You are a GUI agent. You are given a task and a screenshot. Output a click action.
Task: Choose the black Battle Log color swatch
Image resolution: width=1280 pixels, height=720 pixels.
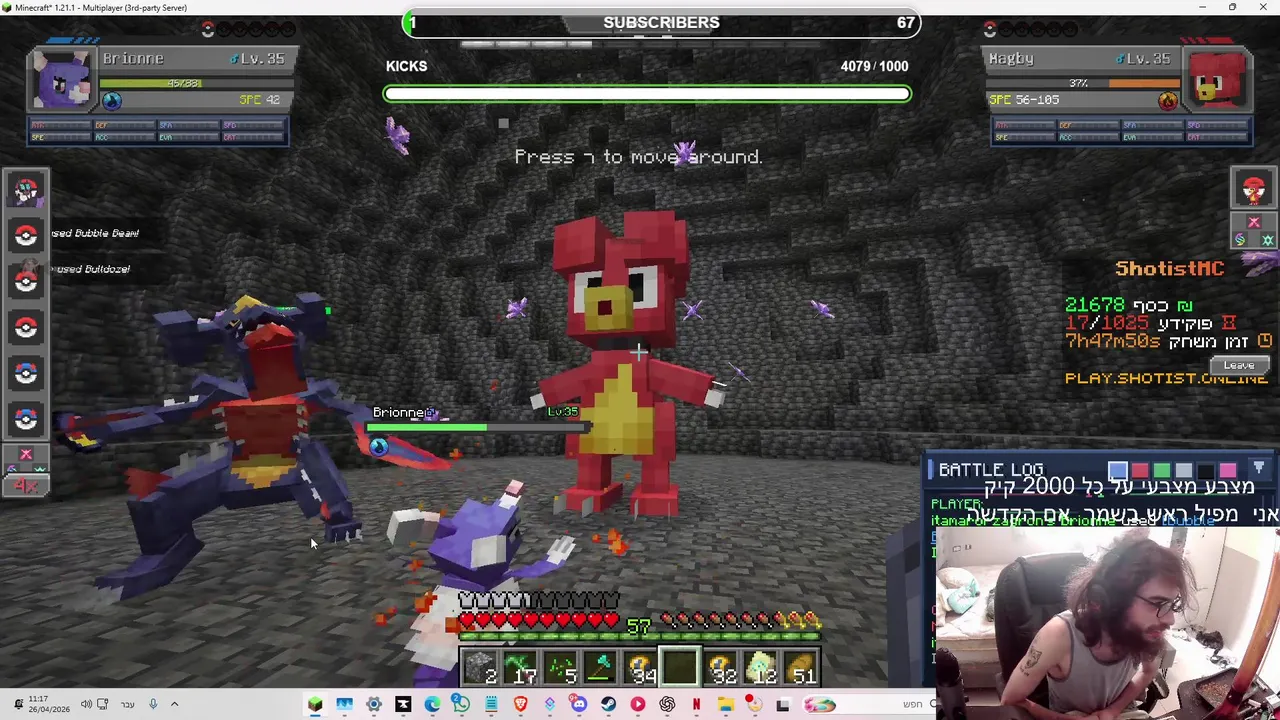pos(1206,471)
